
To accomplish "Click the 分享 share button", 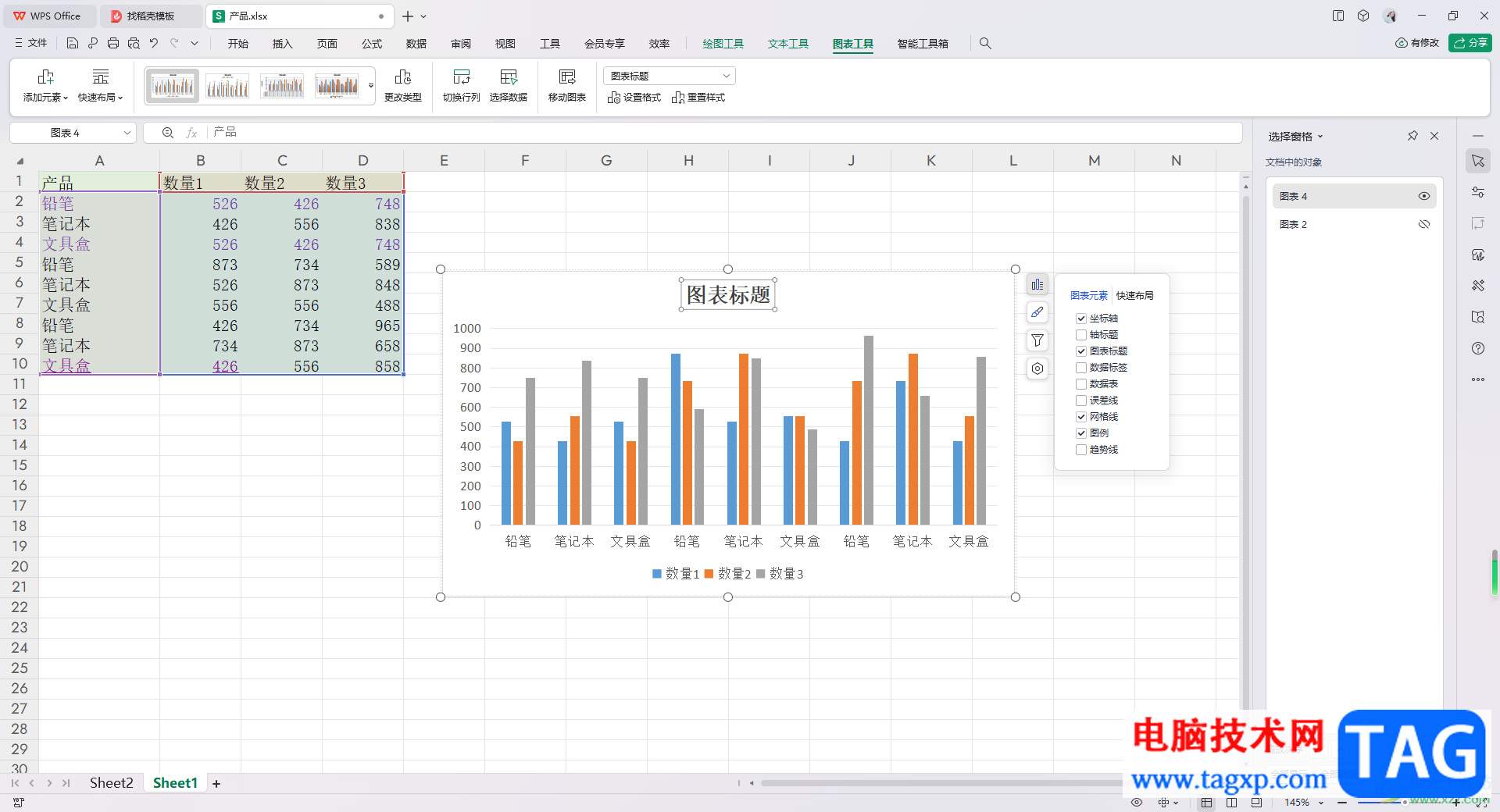I will pos(1470,43).
